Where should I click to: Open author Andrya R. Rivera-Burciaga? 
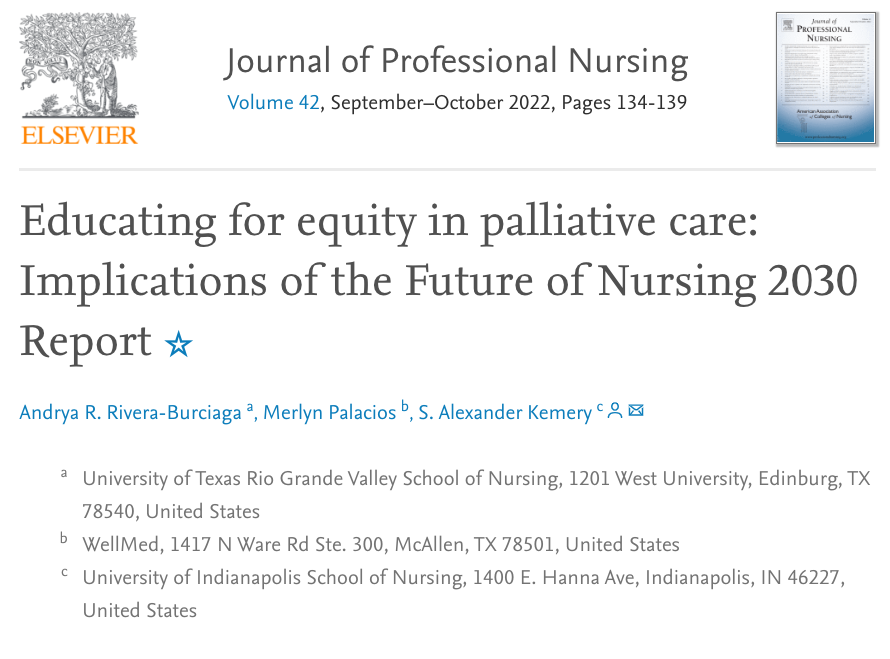tap(131, 413)
